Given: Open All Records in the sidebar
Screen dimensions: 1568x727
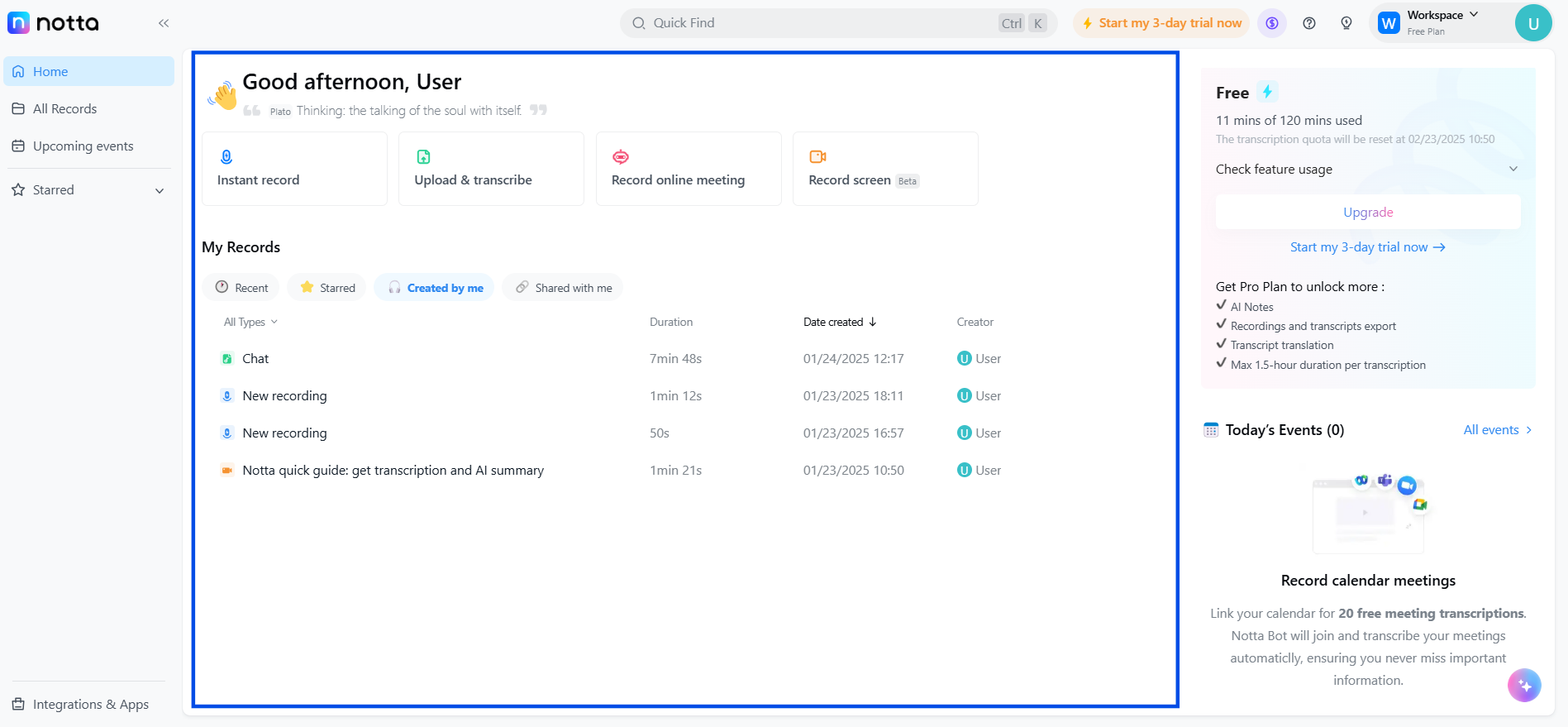Looking at the screenshot, I should point(88,108).
